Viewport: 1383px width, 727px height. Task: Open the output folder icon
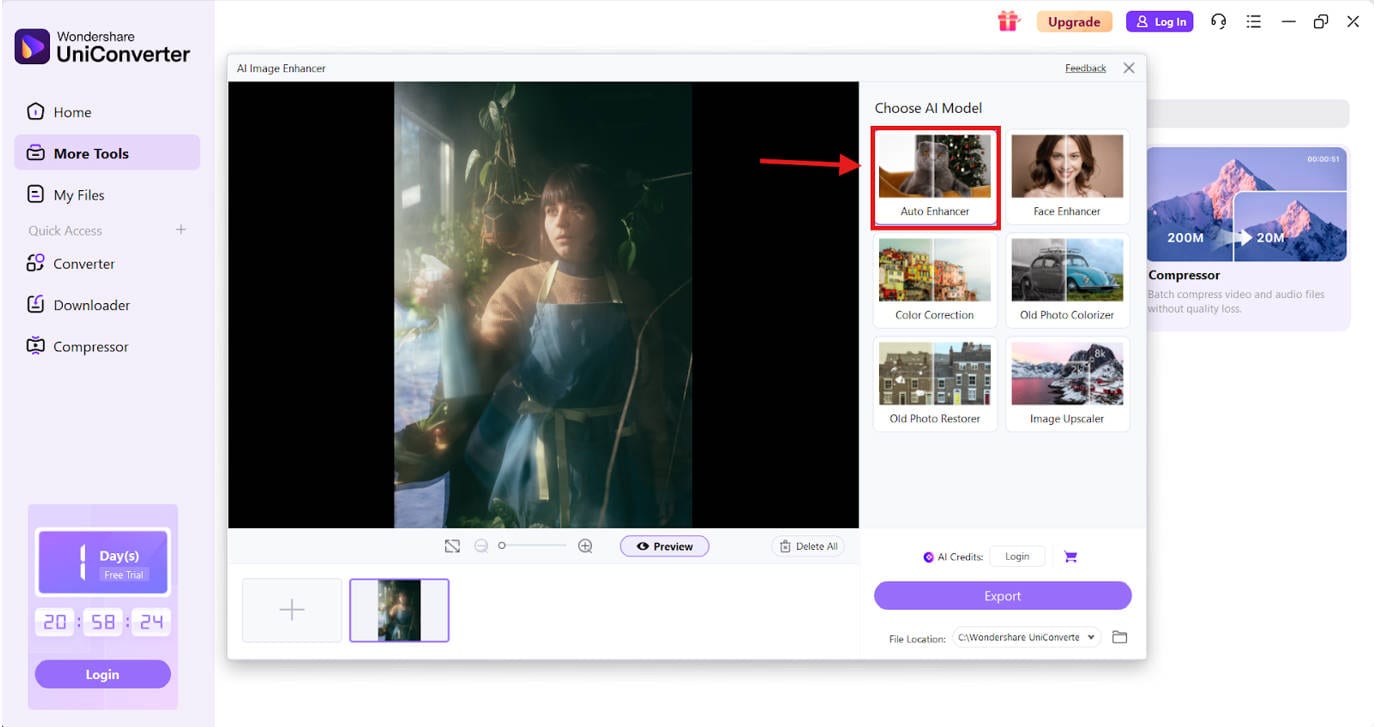1120,637
